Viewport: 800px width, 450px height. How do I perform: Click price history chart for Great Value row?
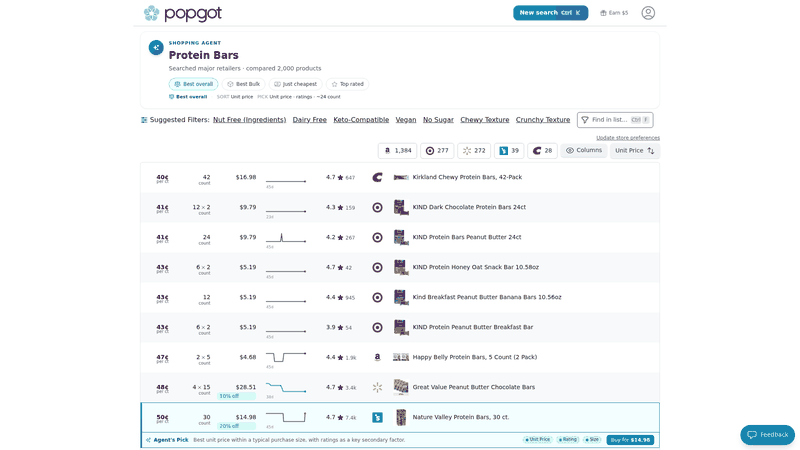[286, 387]
